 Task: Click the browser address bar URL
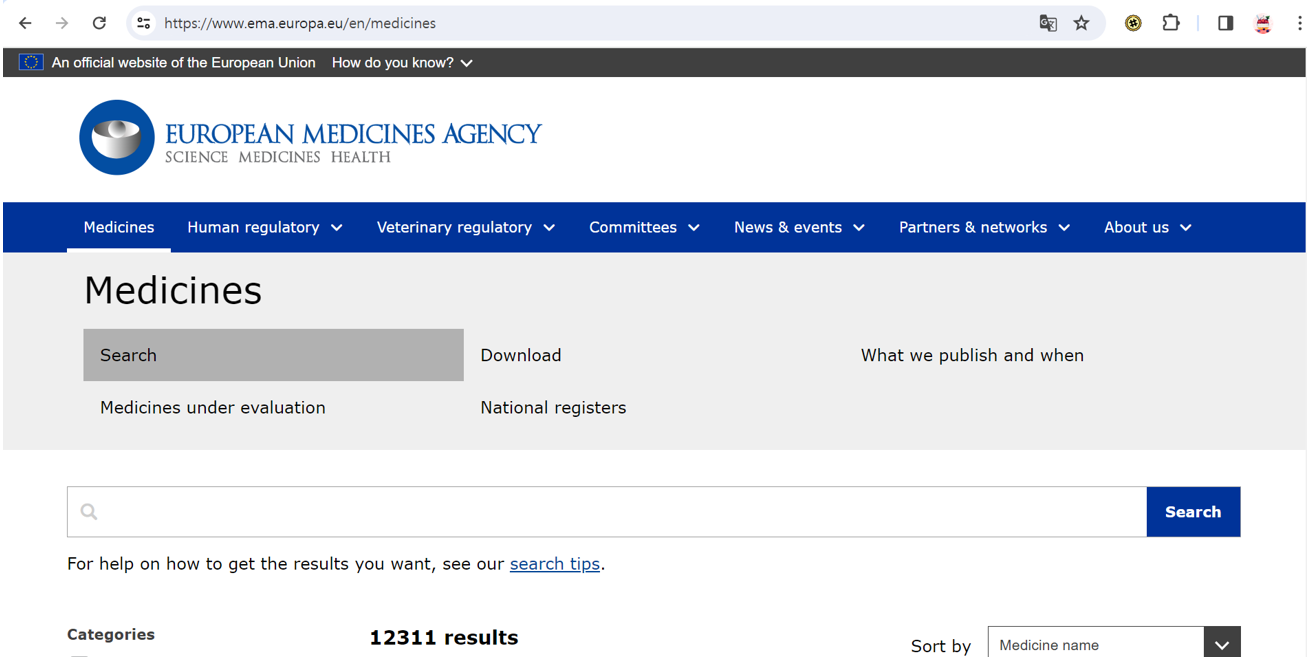tap(300, 23)
